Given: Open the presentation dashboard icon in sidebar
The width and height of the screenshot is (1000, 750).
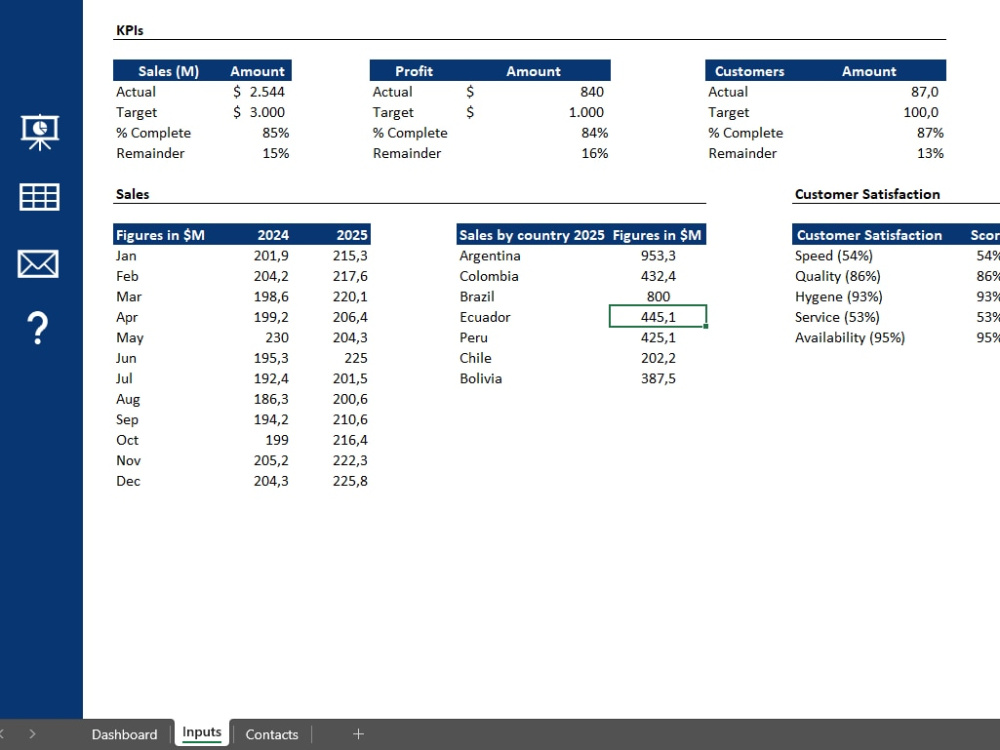Looking at the screenshot, I should click(40, 132).
